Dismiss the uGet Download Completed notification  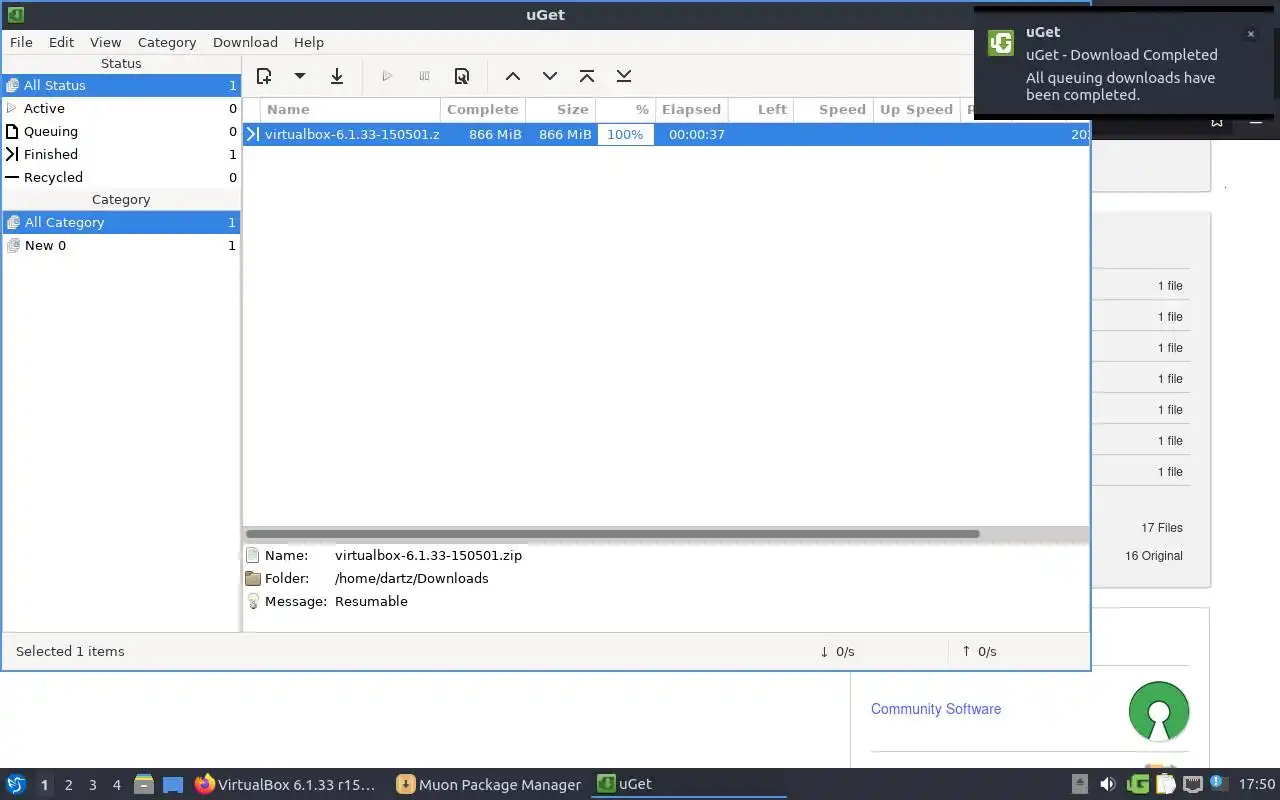click(x=1250, y=34)
